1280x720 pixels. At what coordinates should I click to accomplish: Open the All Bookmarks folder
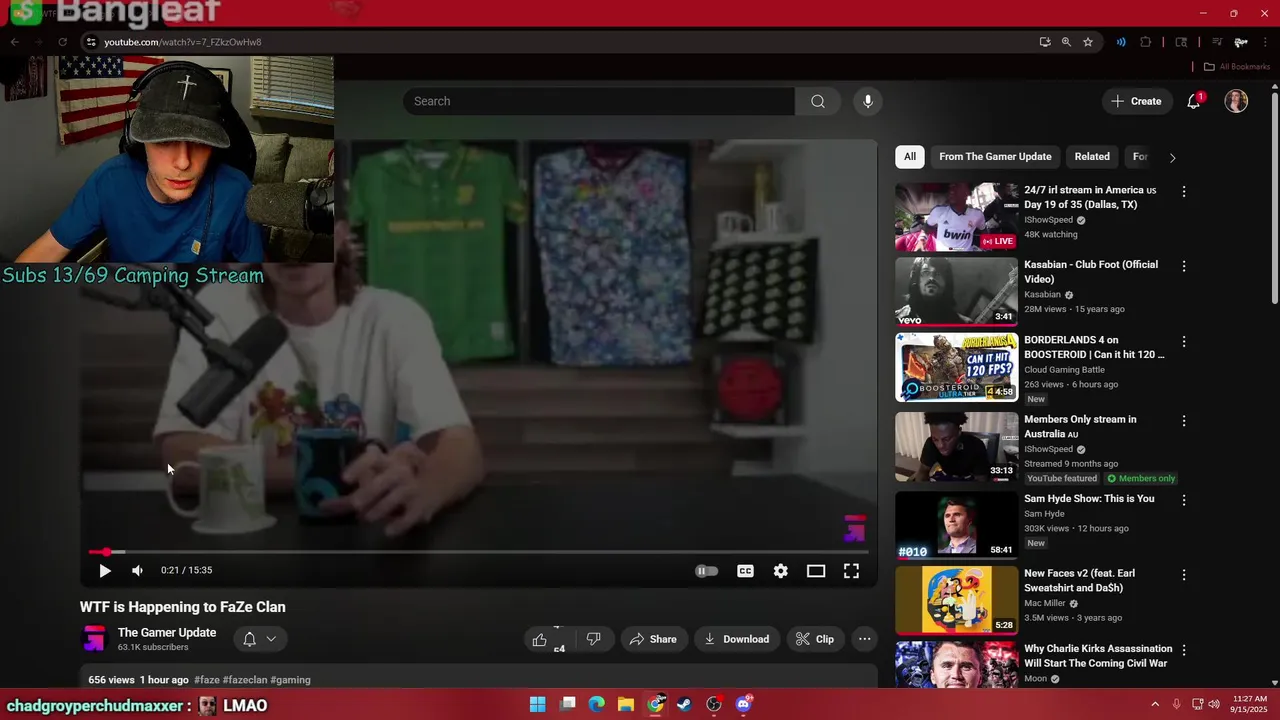[1237, 67]
